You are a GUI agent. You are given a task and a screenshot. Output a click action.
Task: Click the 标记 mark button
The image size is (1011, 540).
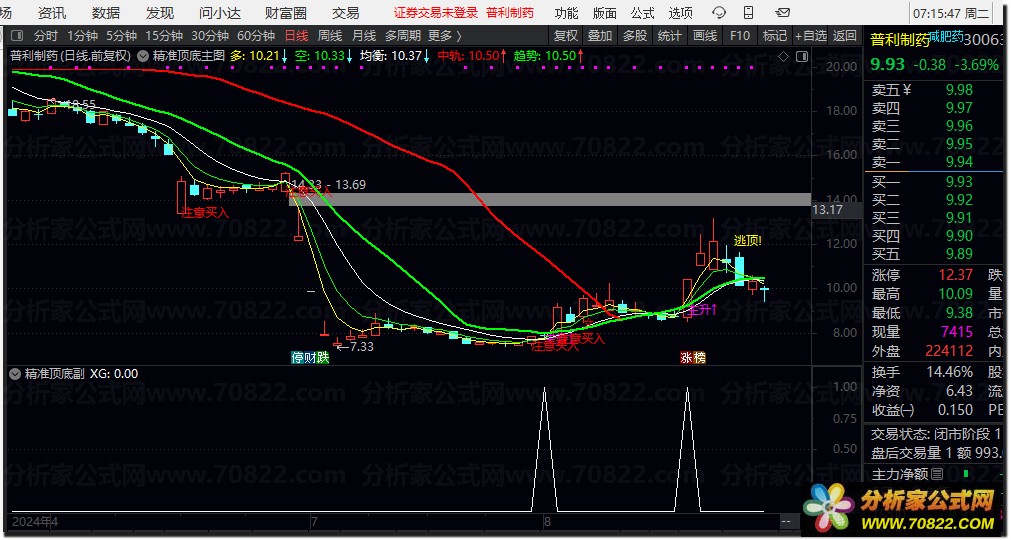775,36
